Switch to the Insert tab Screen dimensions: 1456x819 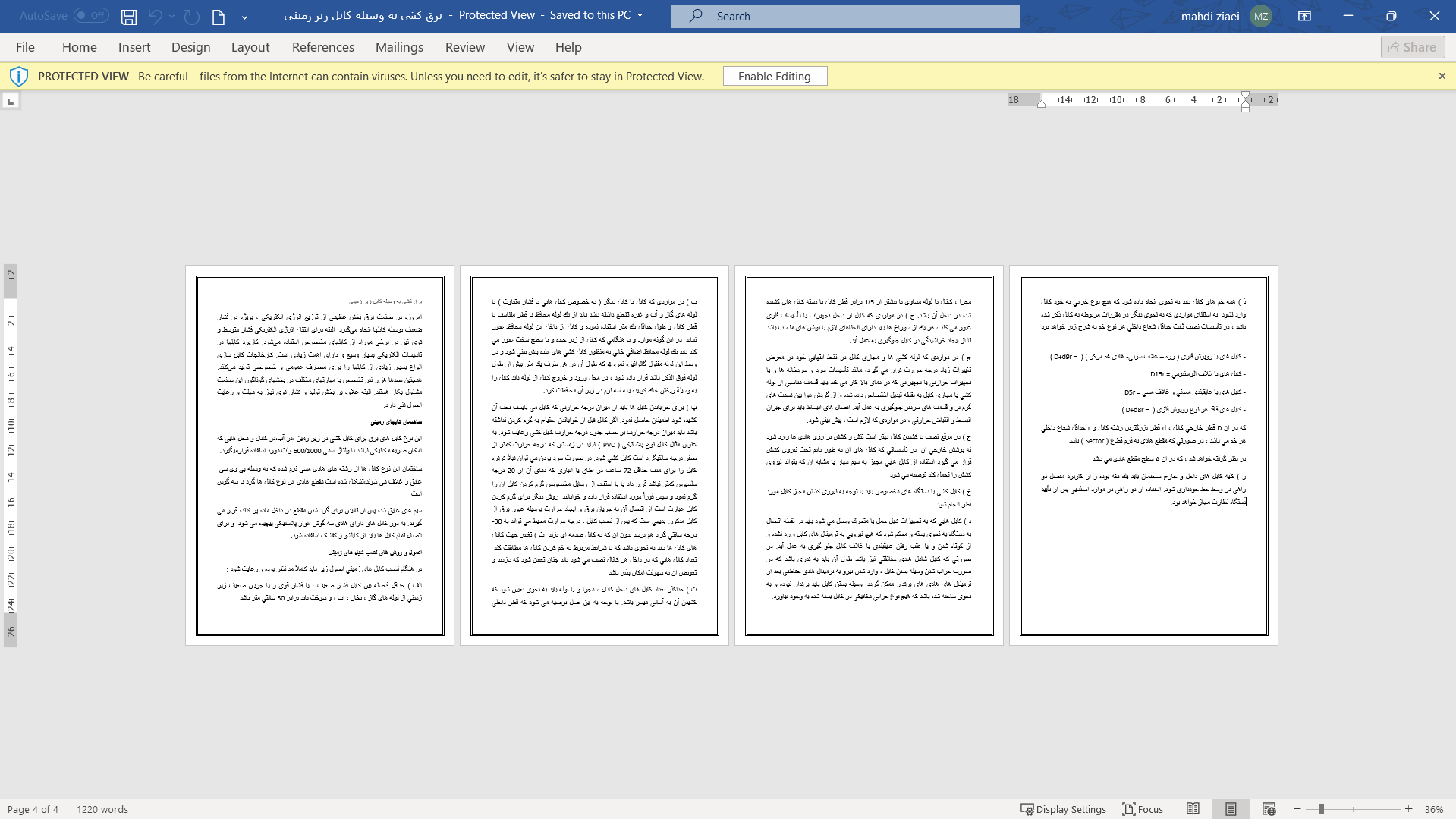pyautogui.click(x=134, y=47)
